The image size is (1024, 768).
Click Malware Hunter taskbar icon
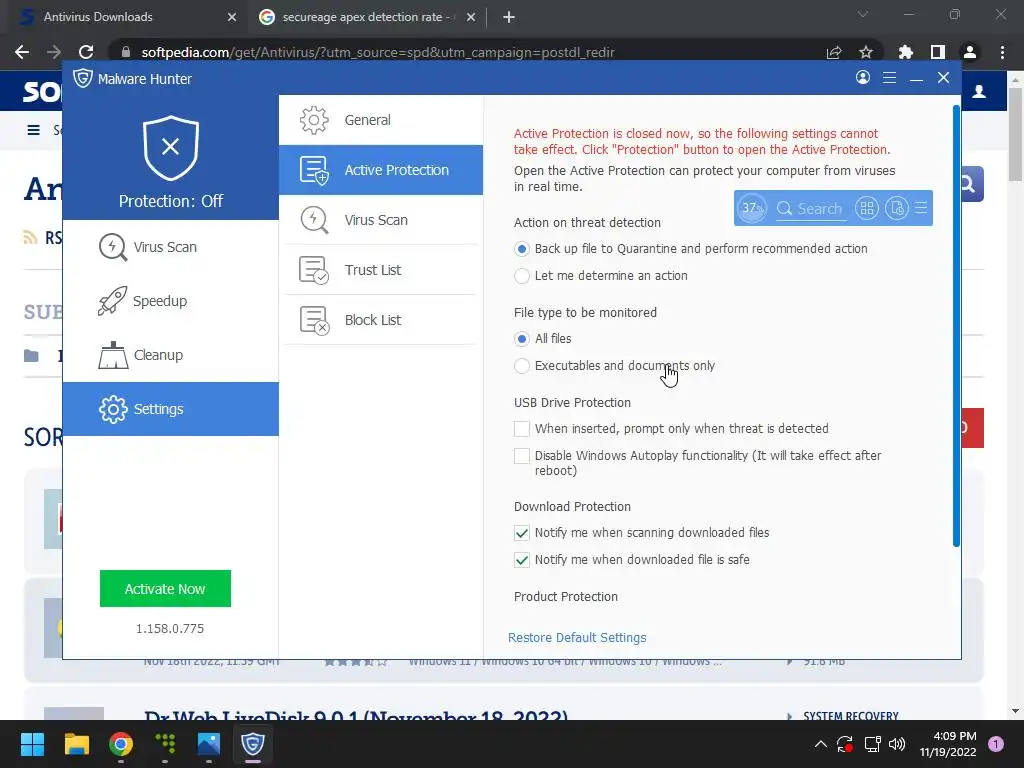253,744
